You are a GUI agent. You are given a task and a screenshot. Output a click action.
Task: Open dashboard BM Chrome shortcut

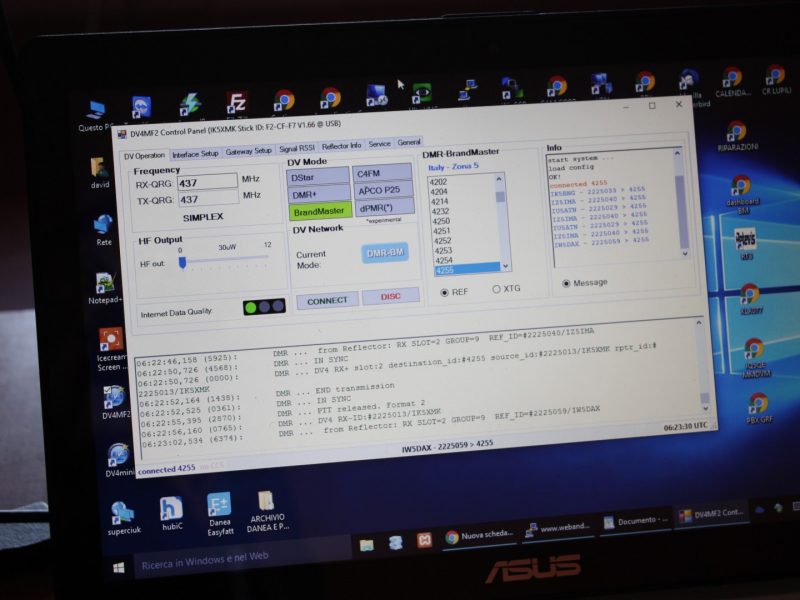point(742,194)
